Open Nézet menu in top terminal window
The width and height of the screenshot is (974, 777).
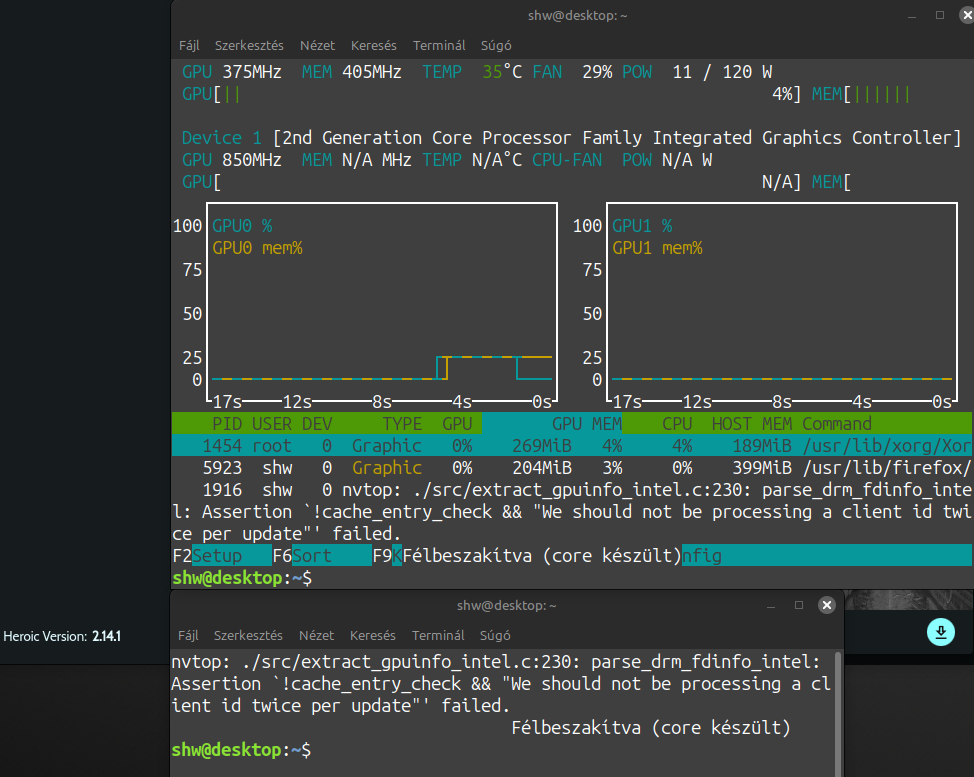(x=317, y=45)
